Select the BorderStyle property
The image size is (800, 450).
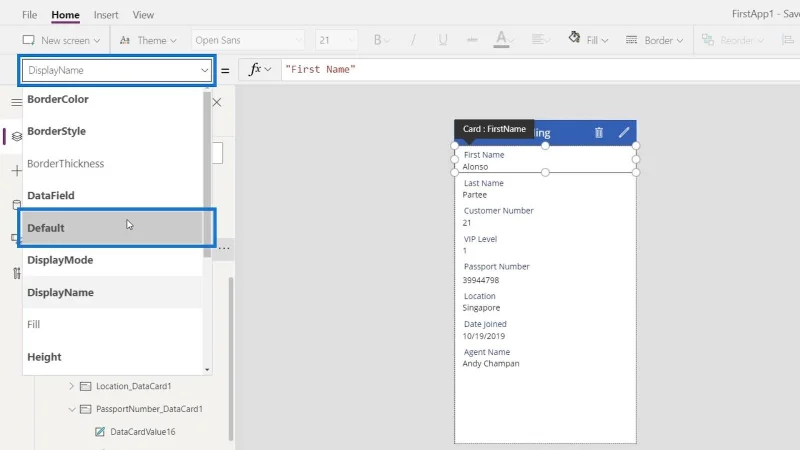pos(112,131)
